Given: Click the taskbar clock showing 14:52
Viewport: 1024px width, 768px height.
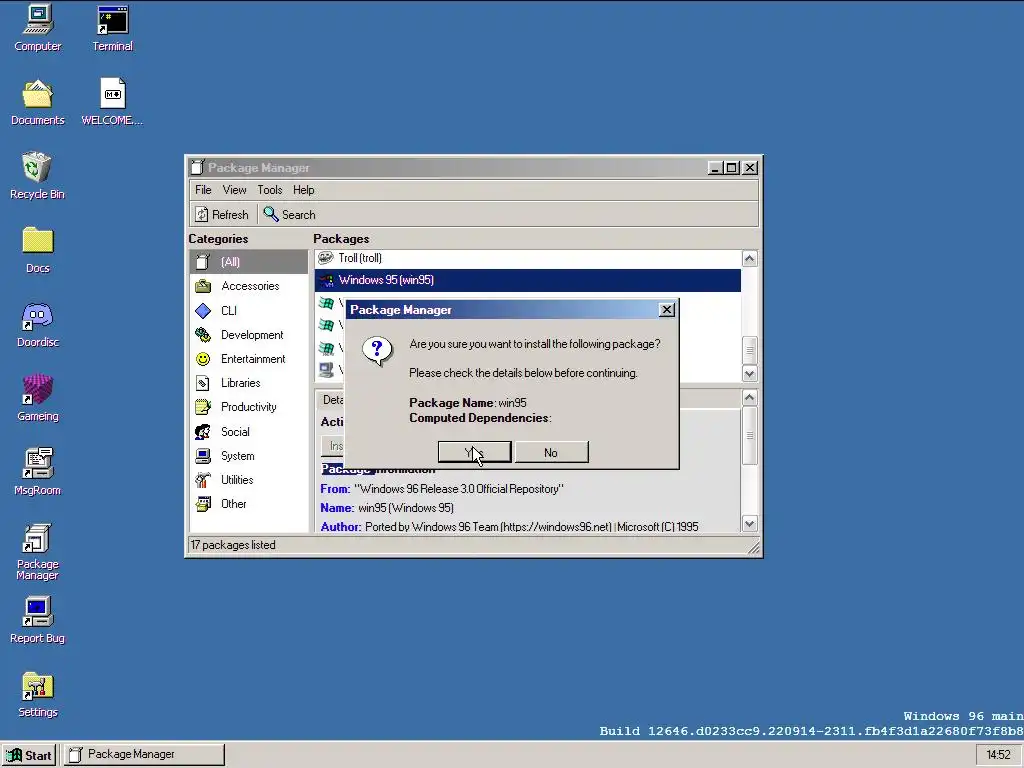Looking at the screenshot, I should (998, 755).
